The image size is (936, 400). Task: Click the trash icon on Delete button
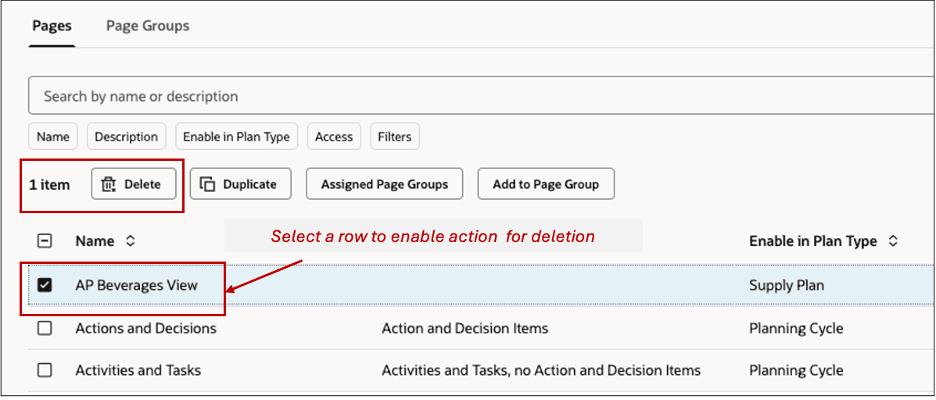pos(110,184)
